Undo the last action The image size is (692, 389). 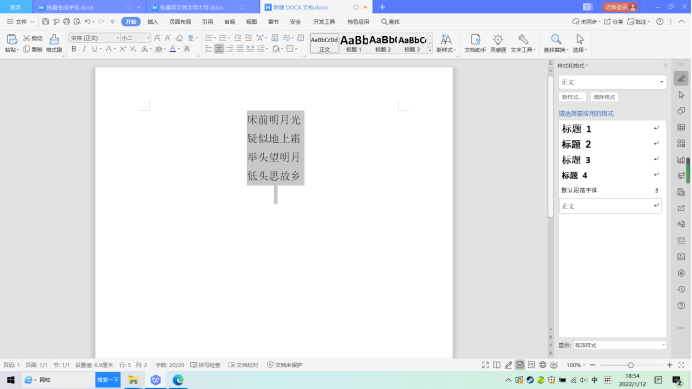tap(88, 22)
